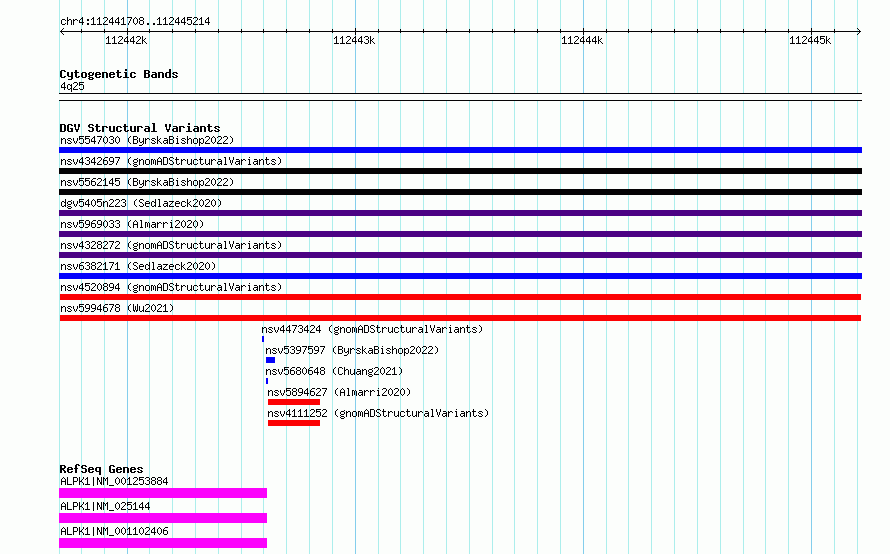
Task: Click the blue bar under nsv6382171
Action: pyautogui.click(x=460, y=276)
